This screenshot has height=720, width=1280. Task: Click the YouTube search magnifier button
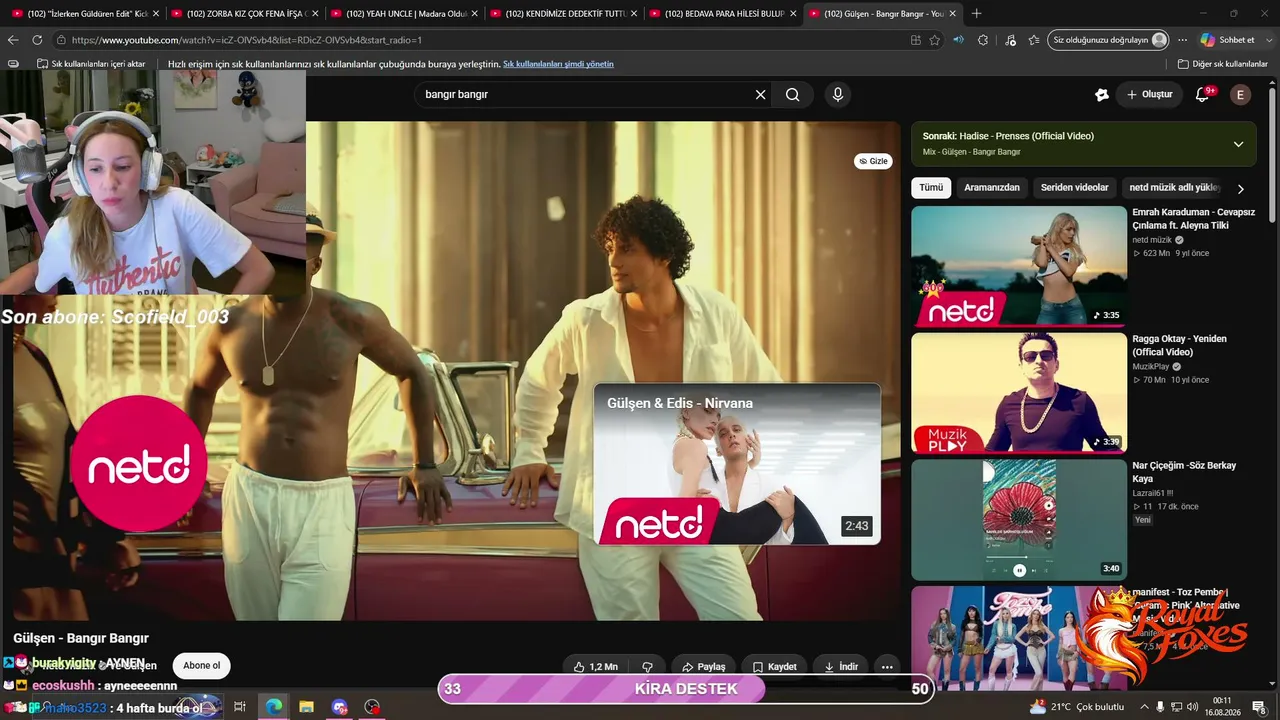pos(793,94)
